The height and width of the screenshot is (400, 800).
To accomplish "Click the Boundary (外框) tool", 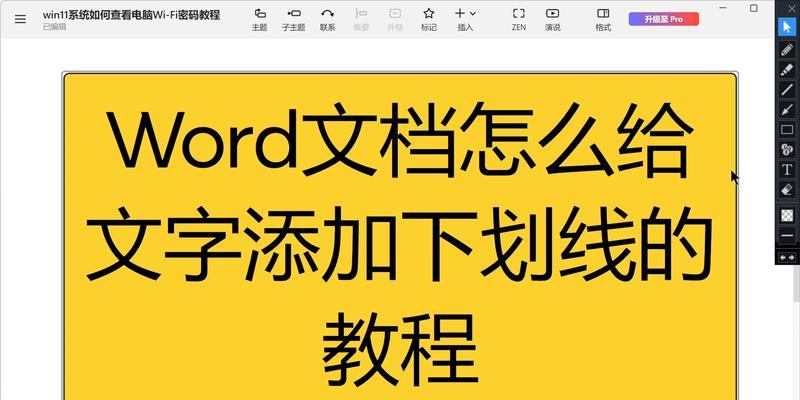I will coord(395,19).
